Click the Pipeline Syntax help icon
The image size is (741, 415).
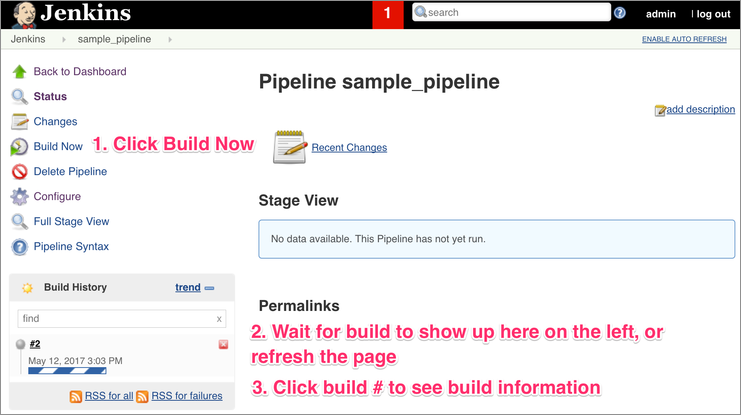[19, 247]
